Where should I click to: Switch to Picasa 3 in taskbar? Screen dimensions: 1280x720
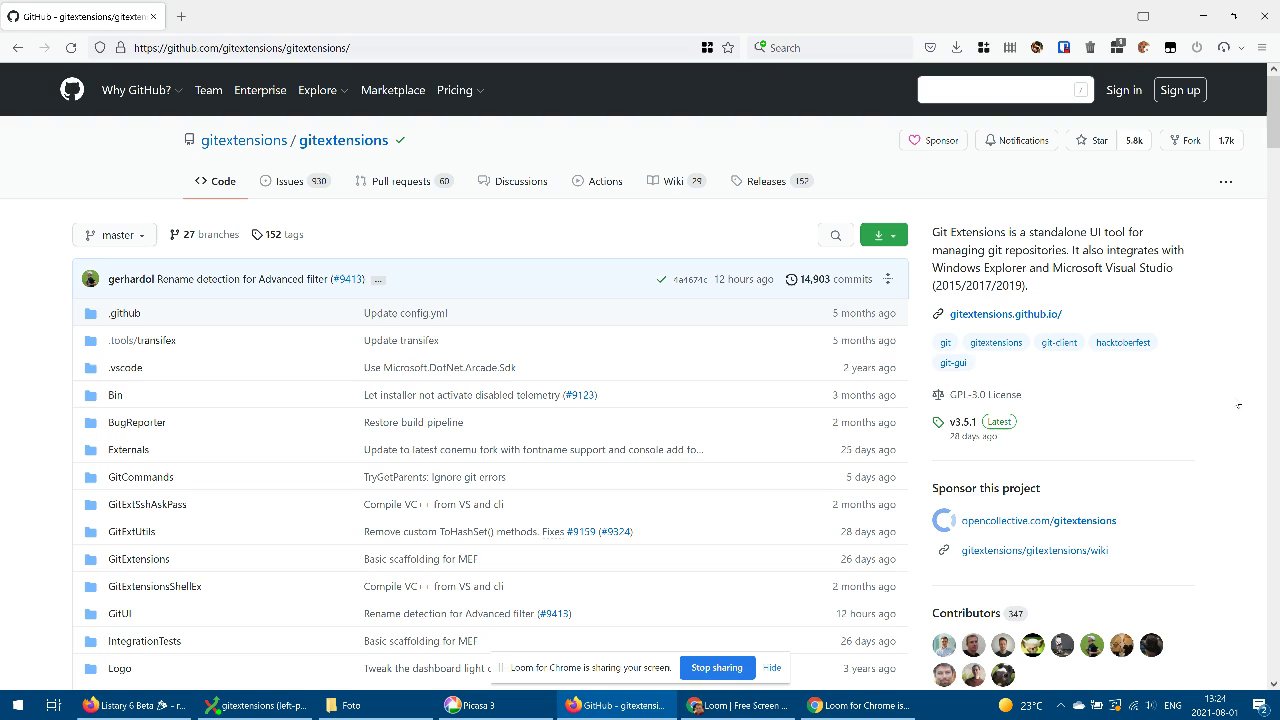click(497, 705)
